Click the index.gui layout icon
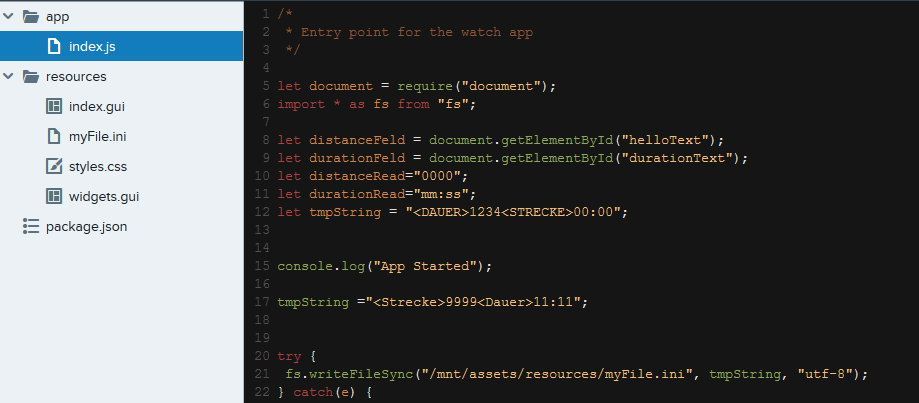 point(54,107)
